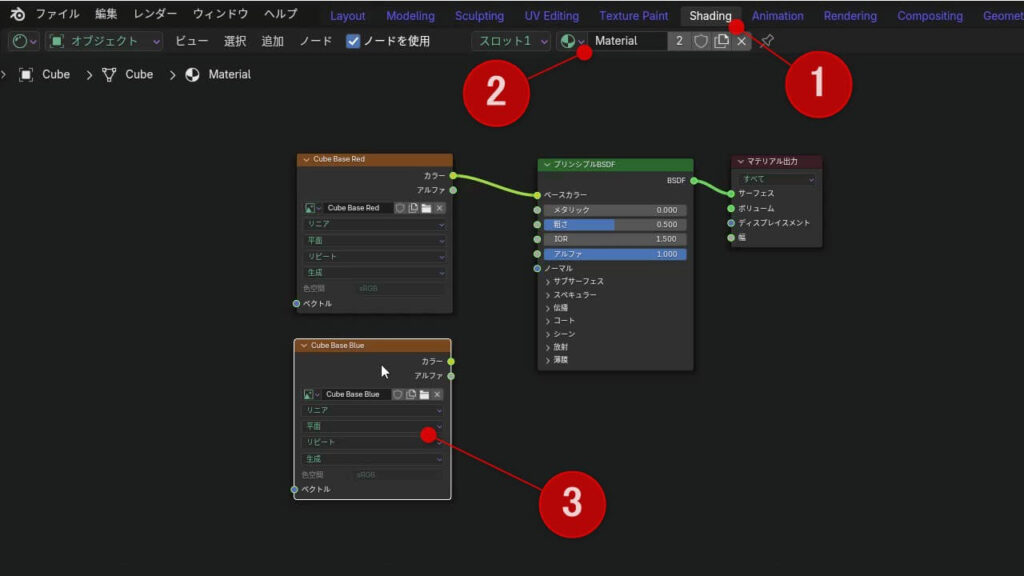
Task: Click the アルファ slider in プリンシプルBSDF
Action: 615,254
